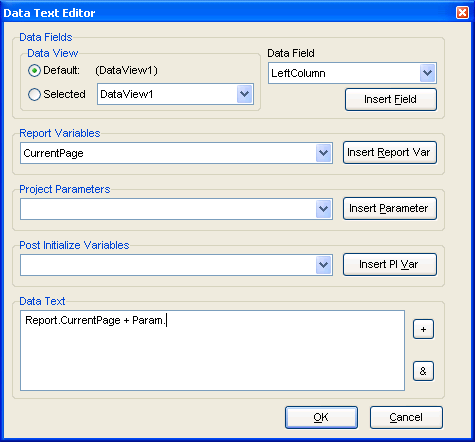Open the Post Initialize Variables dropdown
This screenshot has width=475, height=442.
(x=323, y=265)
